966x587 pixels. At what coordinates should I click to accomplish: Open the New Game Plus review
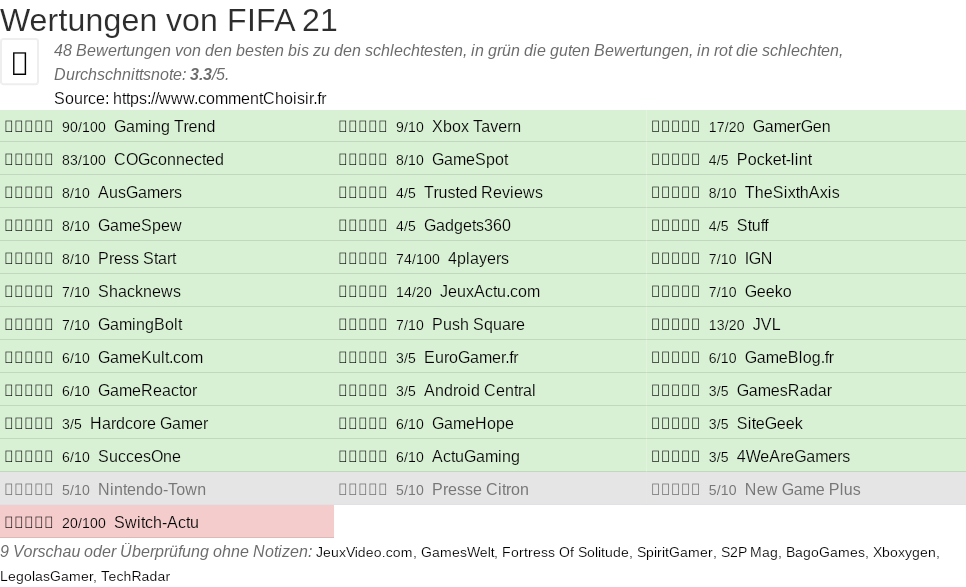[802, 490]
